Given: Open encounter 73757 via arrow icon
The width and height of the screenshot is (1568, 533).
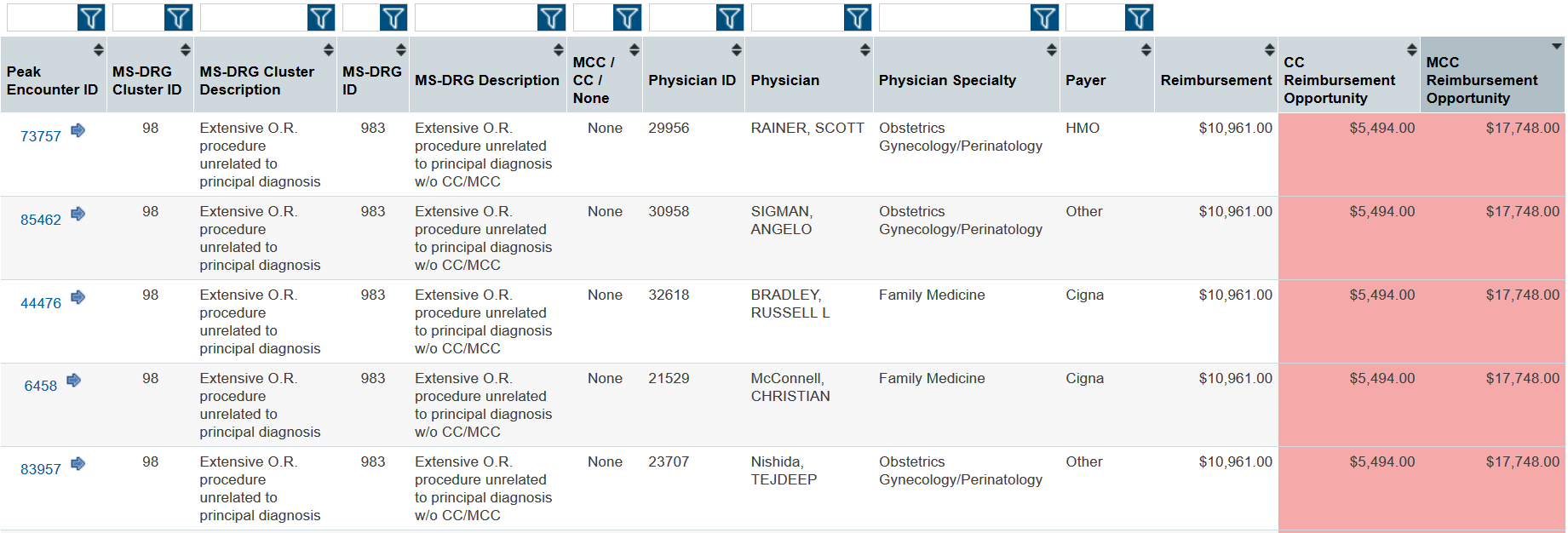Looking at the screenshot, I should point(78,130).
